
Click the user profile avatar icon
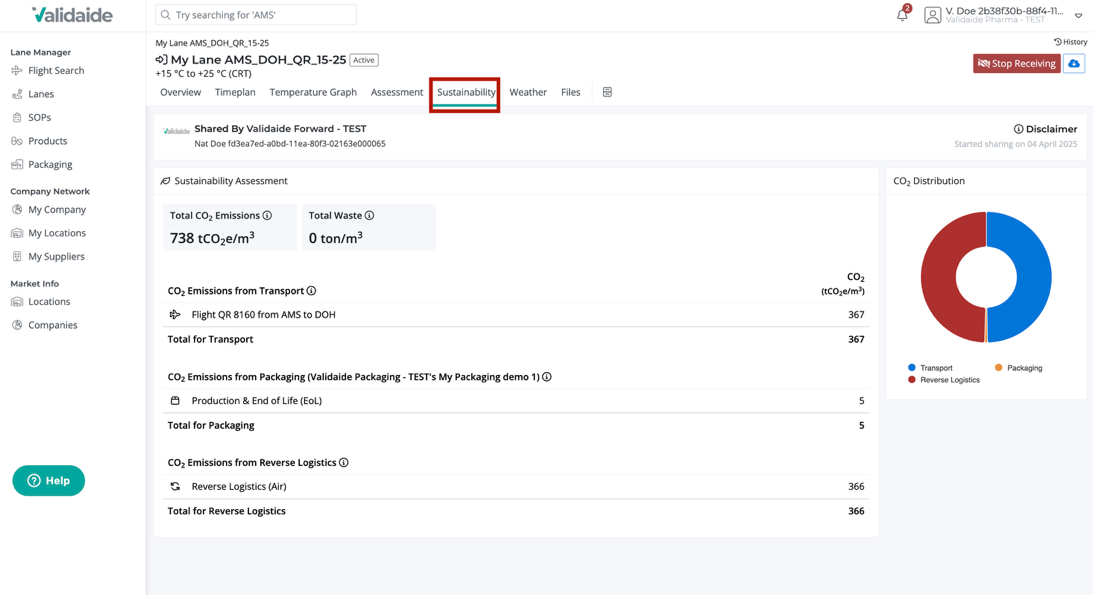(933, 15)
